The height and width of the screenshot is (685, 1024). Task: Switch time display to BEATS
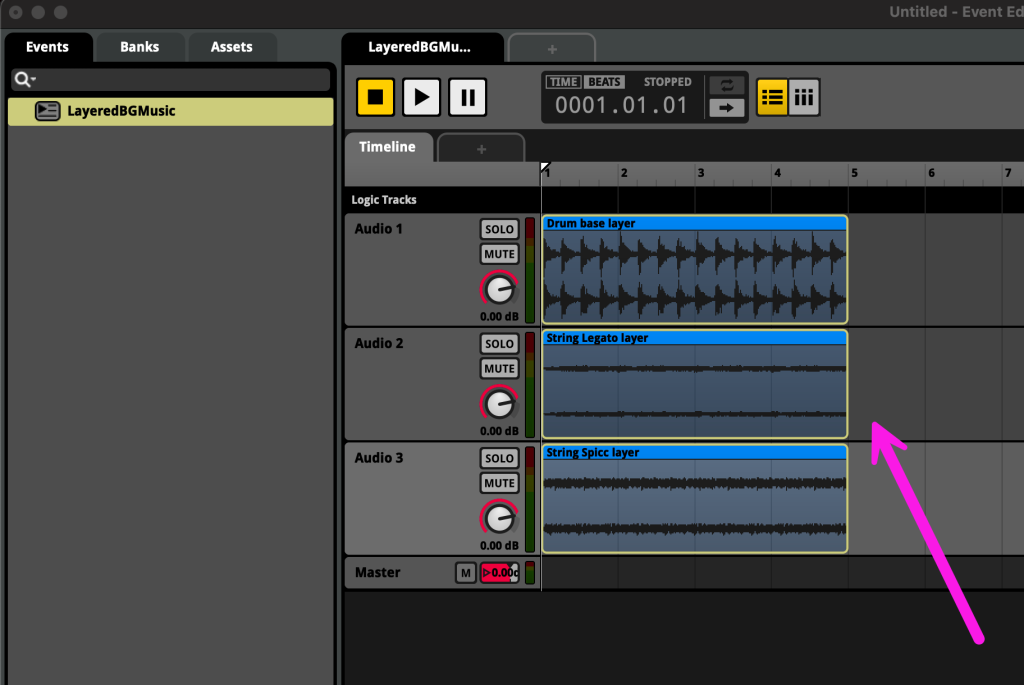pos(604,82)
